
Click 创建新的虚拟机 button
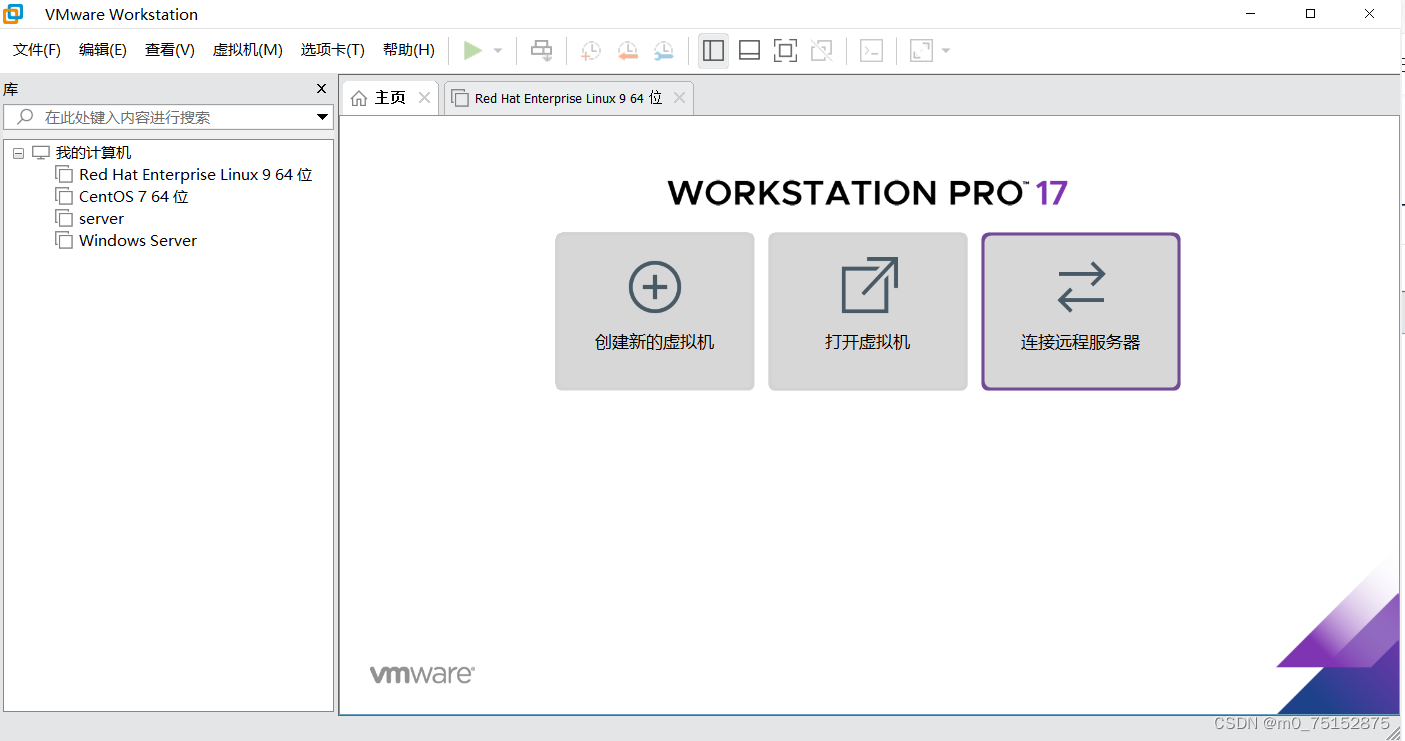pyautogui.click(x=655, y=311)
